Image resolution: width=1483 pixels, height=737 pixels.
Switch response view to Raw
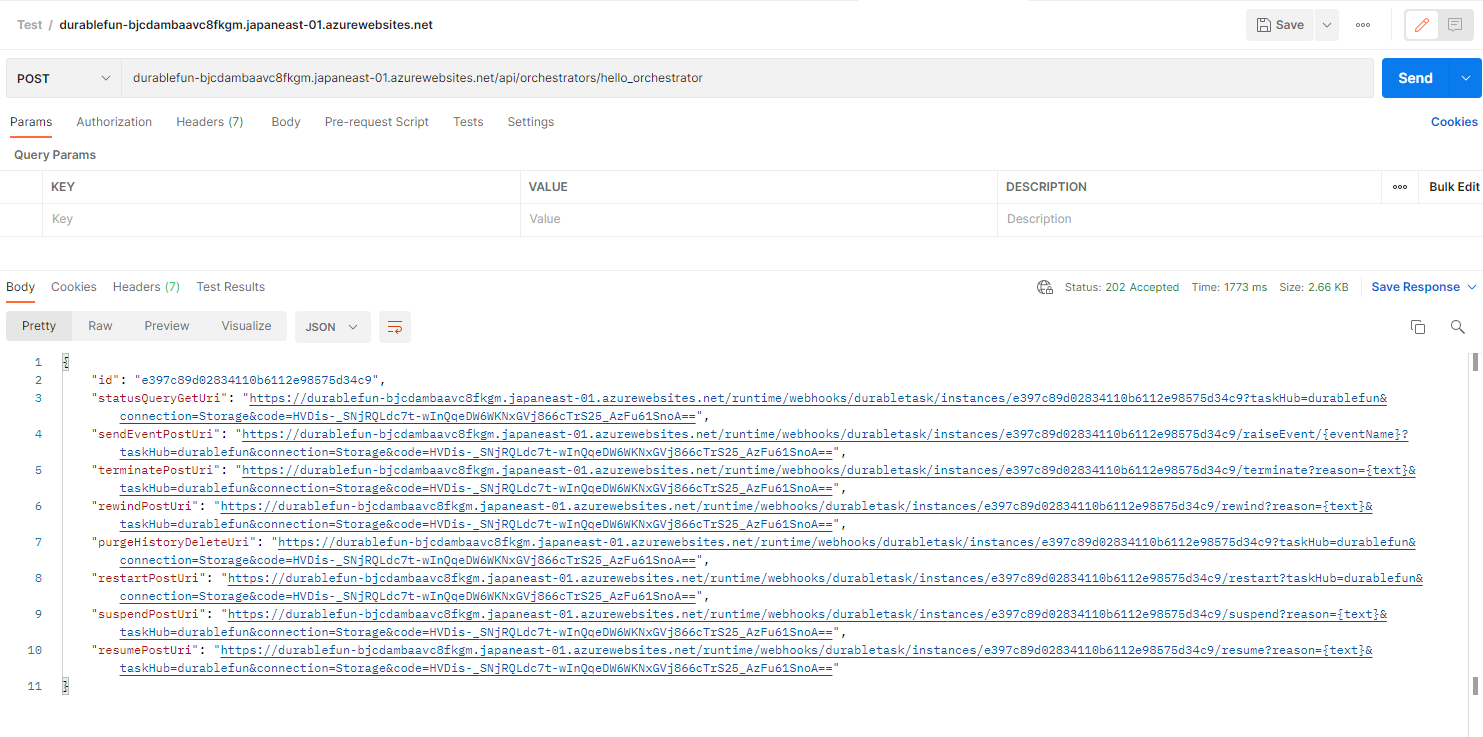click(x=100, y=326)
